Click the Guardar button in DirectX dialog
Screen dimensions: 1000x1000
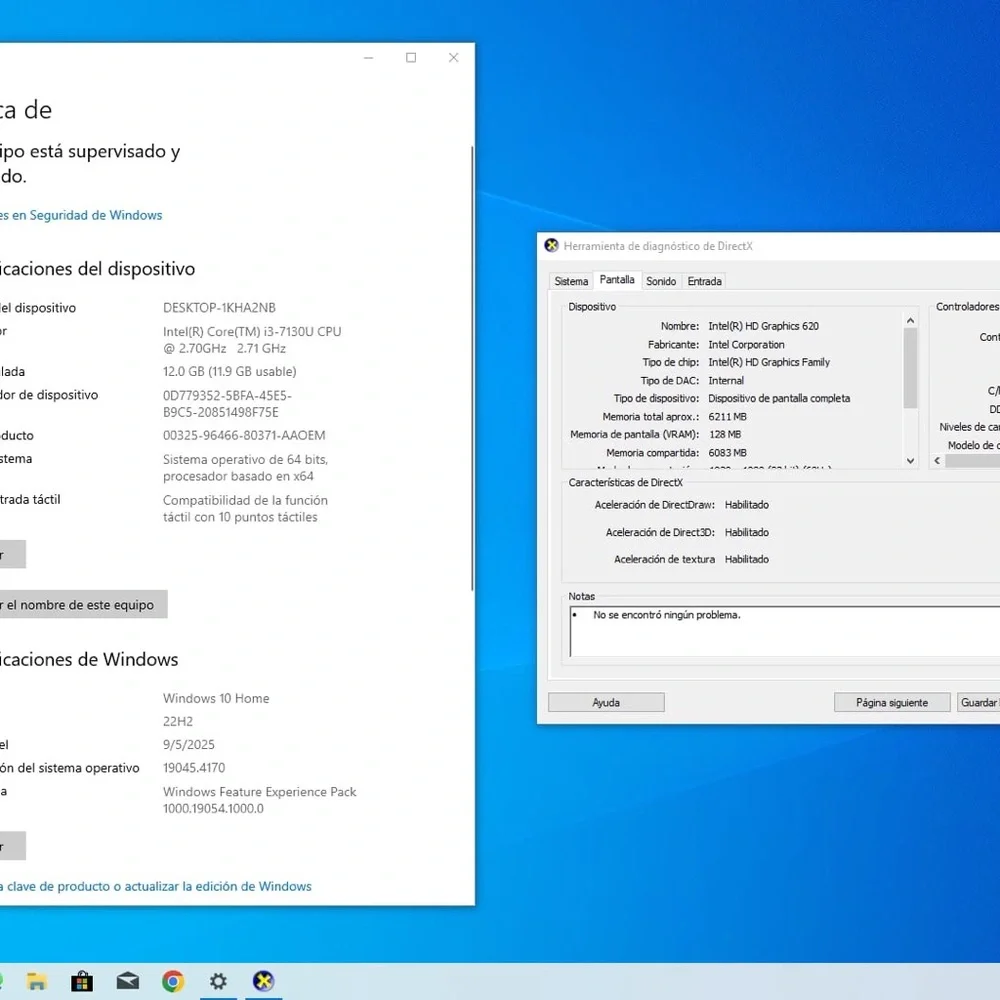pyautogui.click(x=978, y=702)
